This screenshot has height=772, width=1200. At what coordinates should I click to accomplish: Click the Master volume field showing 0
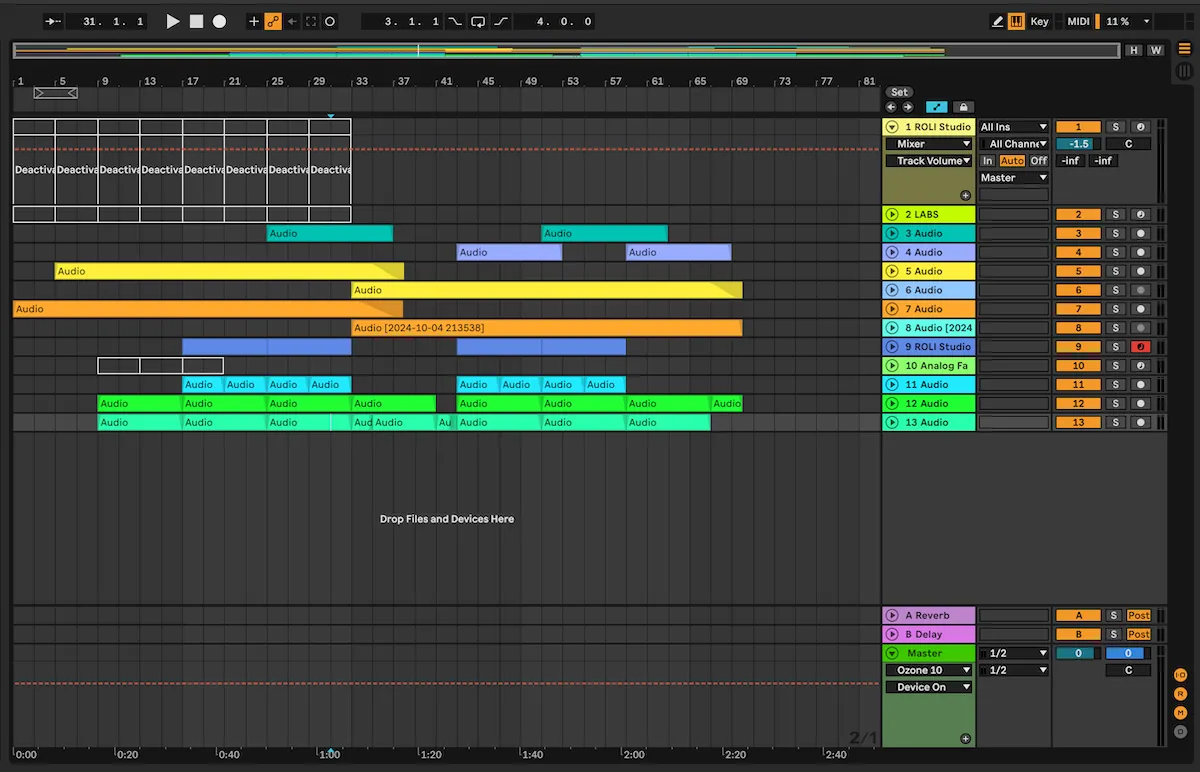click(1078, 653)
